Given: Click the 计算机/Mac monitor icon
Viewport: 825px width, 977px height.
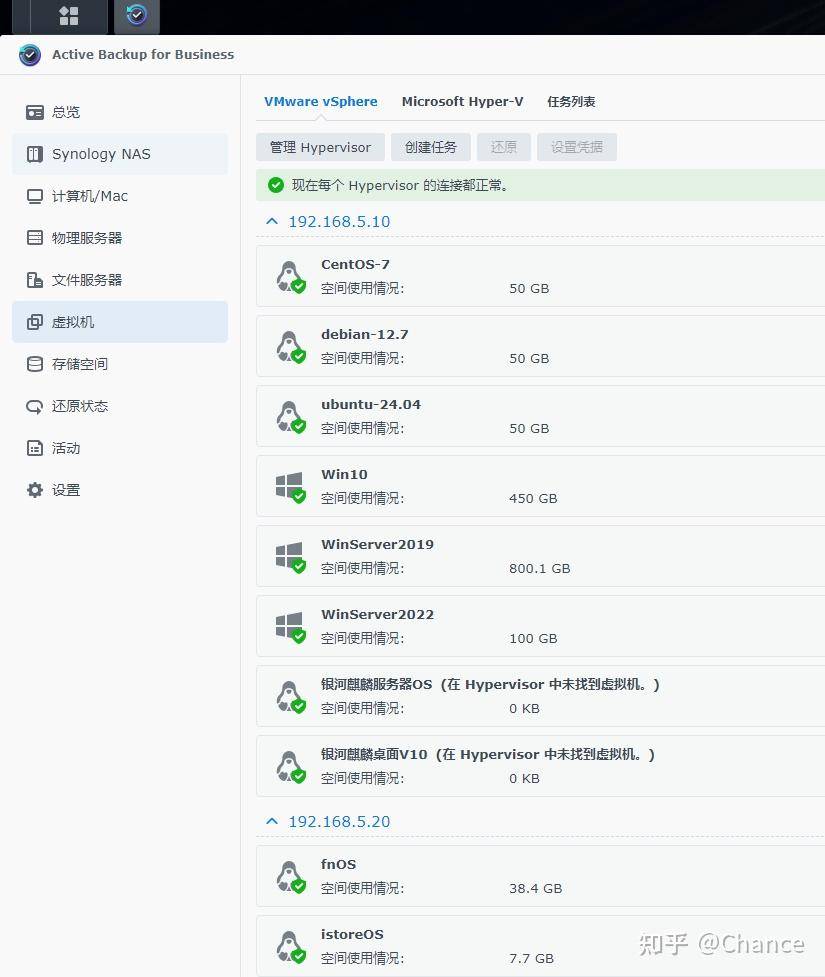Looking at the screenshot, I should pyautogui.click(x=35, y=196).
